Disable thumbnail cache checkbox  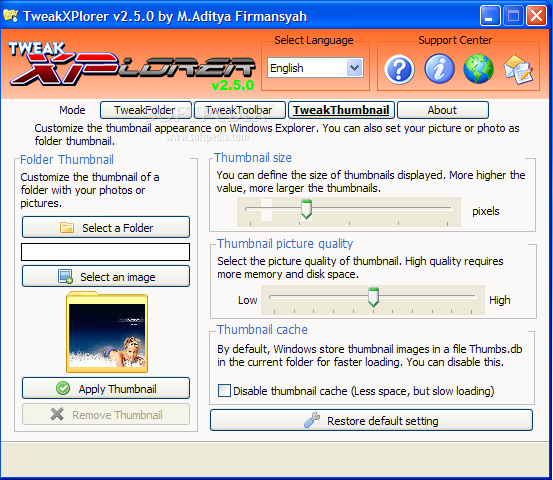(x=224, y=391)
